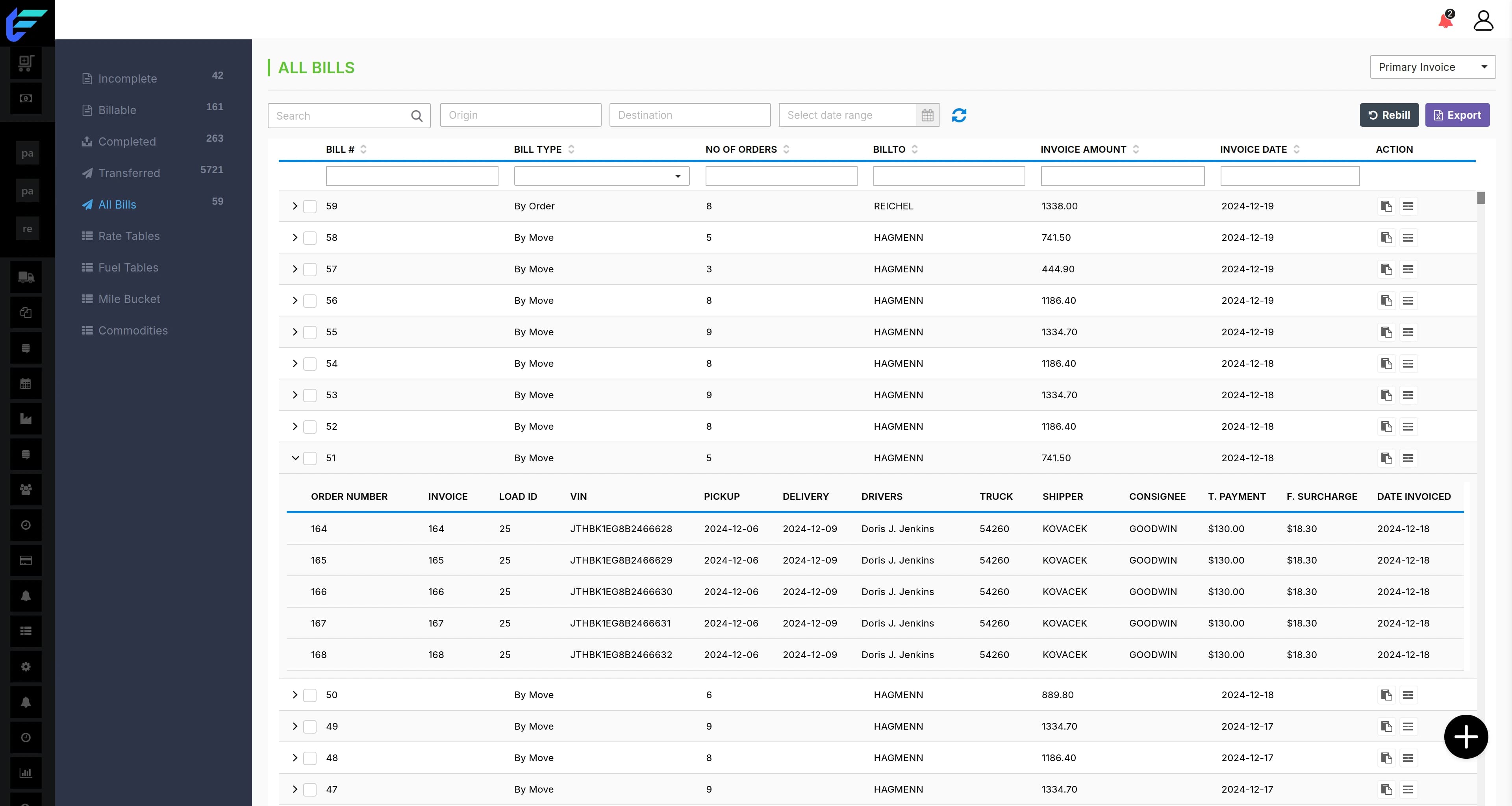The image size is (1512, 806).
Task: Click the Rebill button
Action: point(1389,115)
